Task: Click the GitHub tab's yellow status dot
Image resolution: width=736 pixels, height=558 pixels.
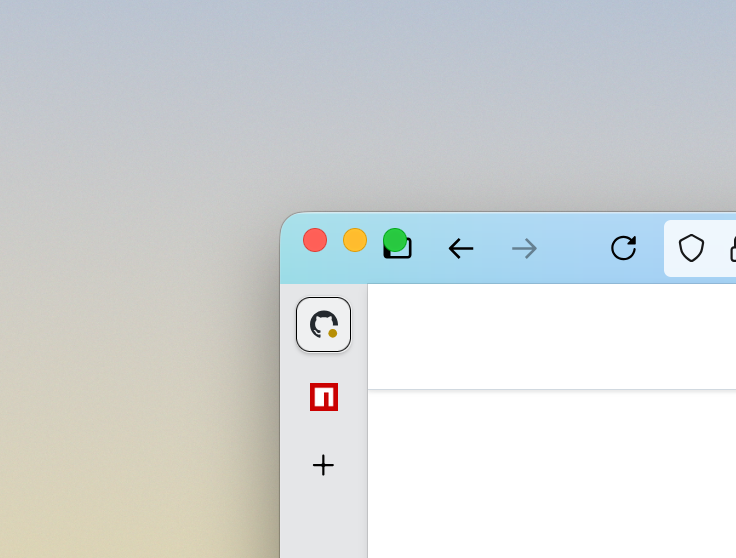Action: 332,333
